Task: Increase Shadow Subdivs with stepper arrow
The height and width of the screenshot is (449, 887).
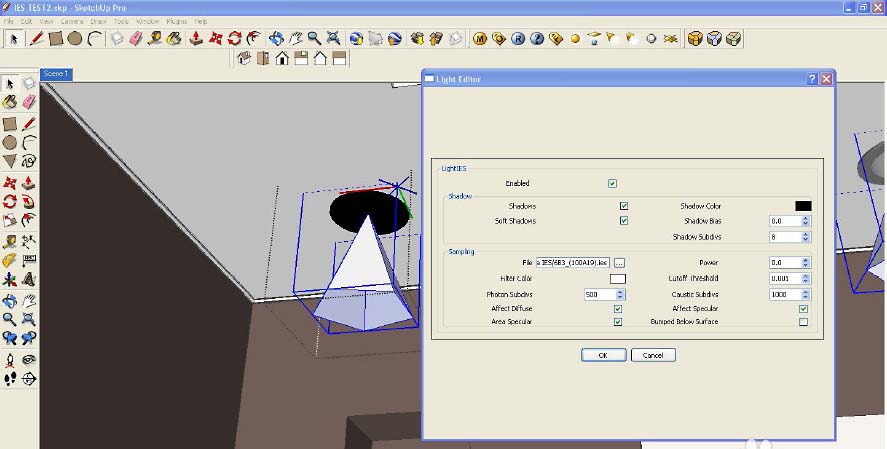Action: pos(806,234)
